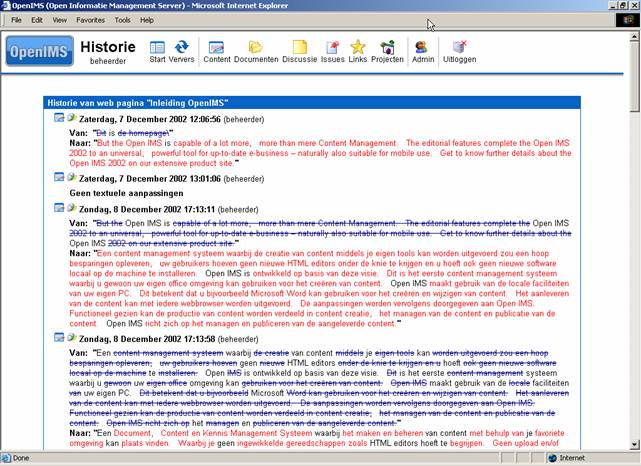Click the Historie page heading
This screenshot has width=641, height=466.
(x=108, y=47)
